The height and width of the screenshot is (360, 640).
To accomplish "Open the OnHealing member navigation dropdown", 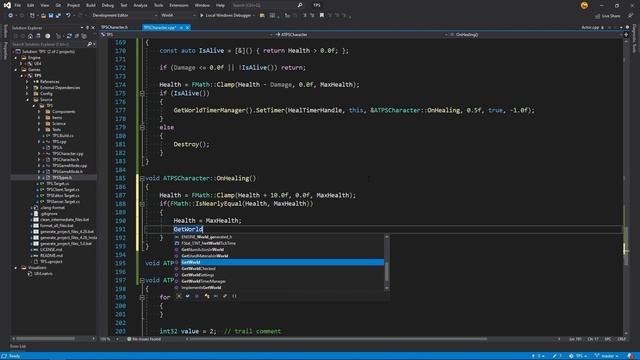I will coord(535,35).
